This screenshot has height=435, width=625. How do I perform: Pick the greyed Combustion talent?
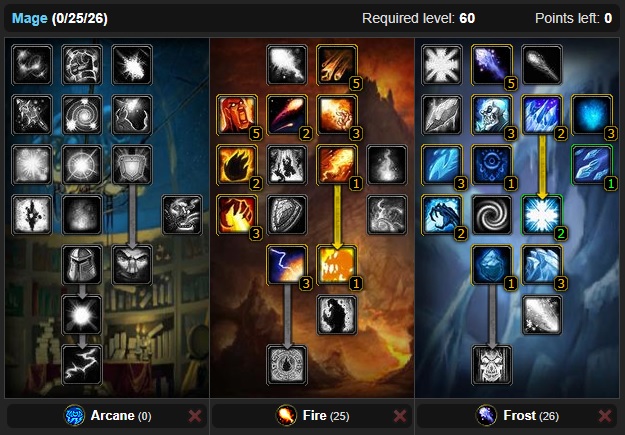point(287,365)
